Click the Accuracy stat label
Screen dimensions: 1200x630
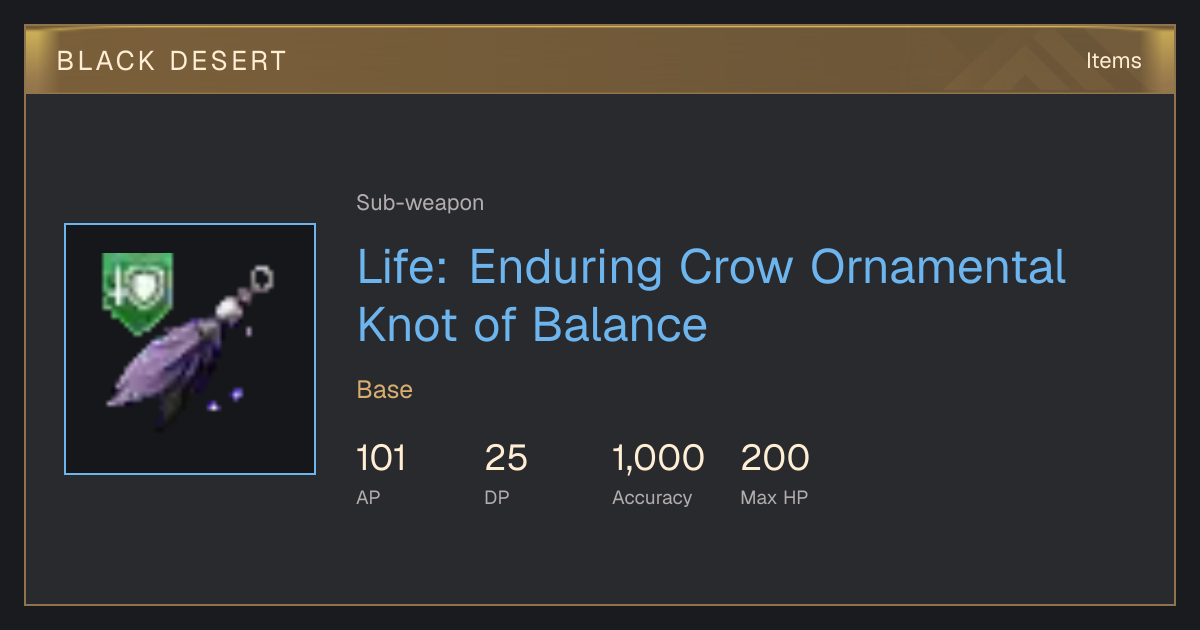(652, 498)
